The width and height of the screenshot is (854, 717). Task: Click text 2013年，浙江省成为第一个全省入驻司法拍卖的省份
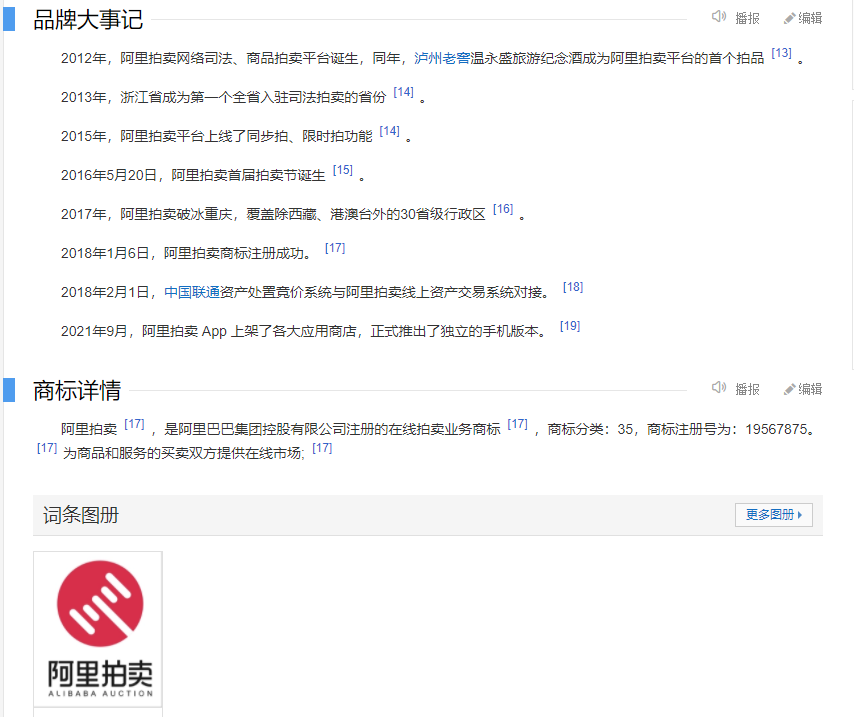[223, 98]
